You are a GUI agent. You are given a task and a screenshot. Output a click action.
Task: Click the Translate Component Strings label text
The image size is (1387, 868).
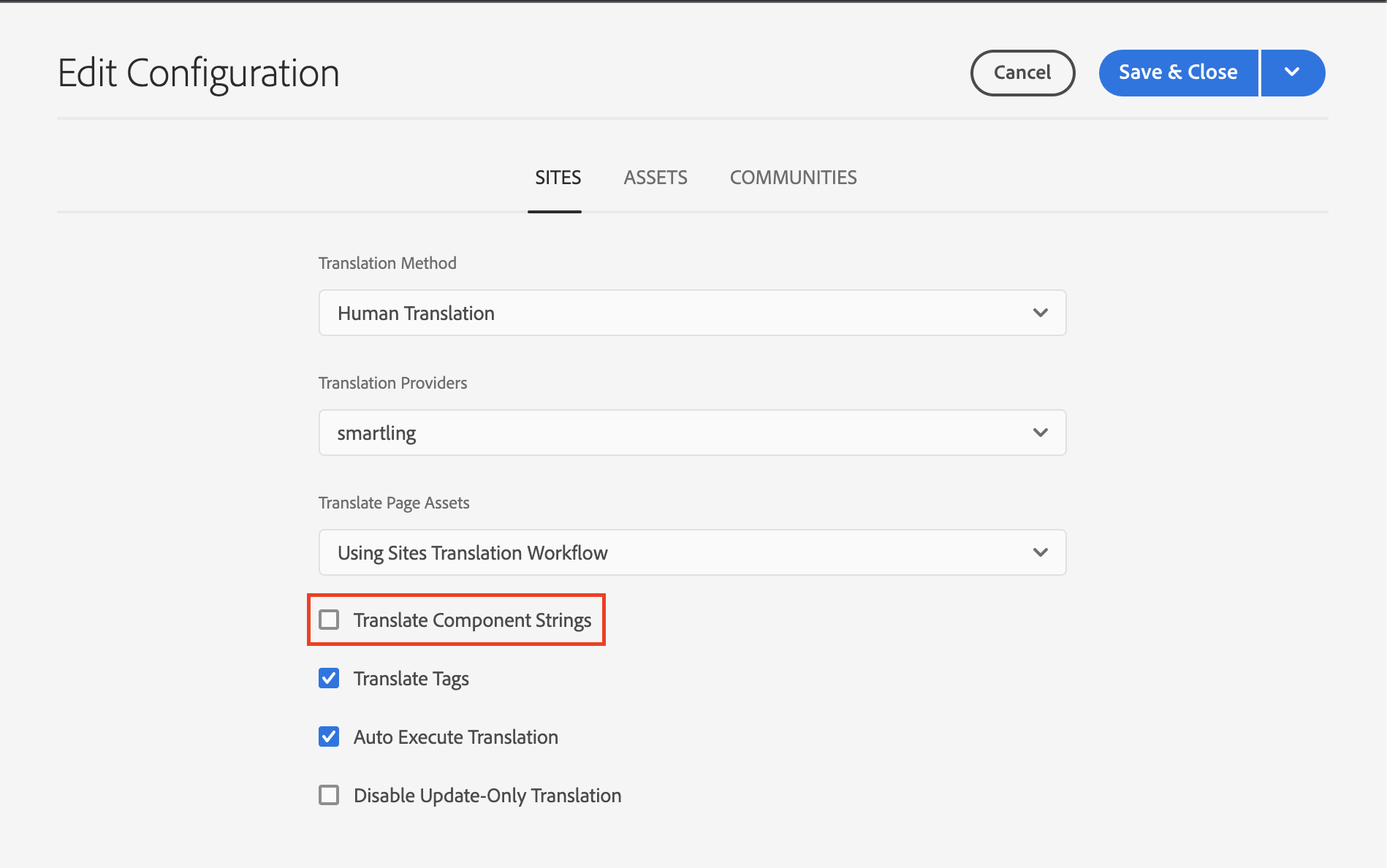[472, 620]
